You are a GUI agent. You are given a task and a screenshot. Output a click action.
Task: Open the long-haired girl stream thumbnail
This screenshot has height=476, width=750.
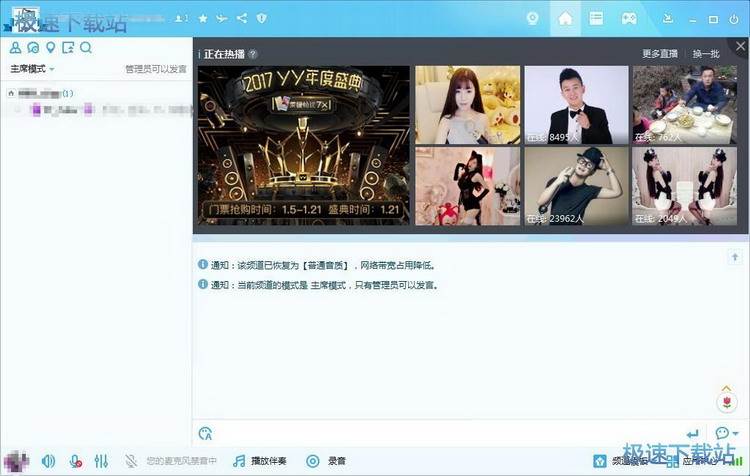pos(467,105)
